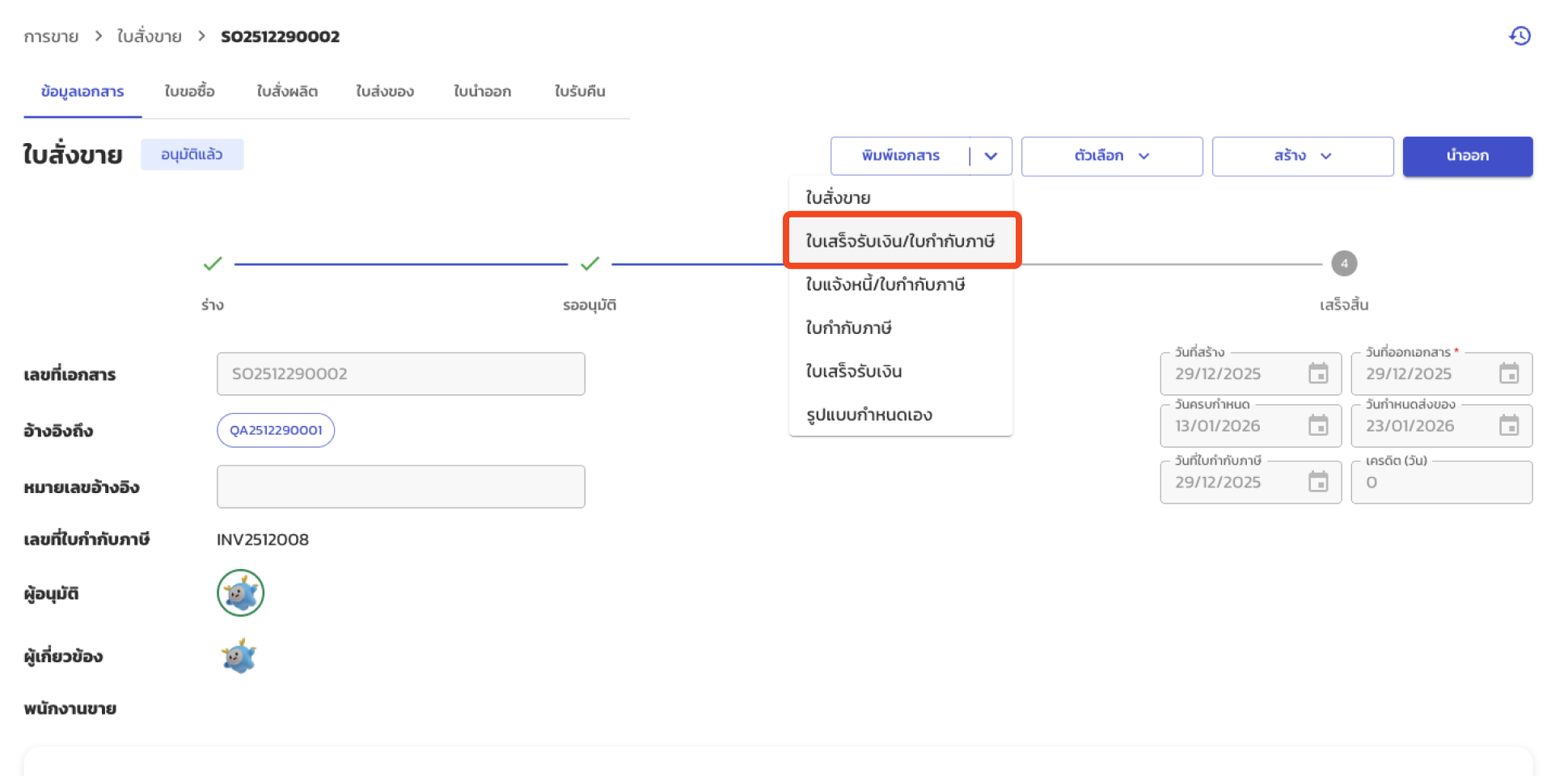
Task: Open calendar for วันที่ใบกำกับภาษี field
Action: 1318,482
